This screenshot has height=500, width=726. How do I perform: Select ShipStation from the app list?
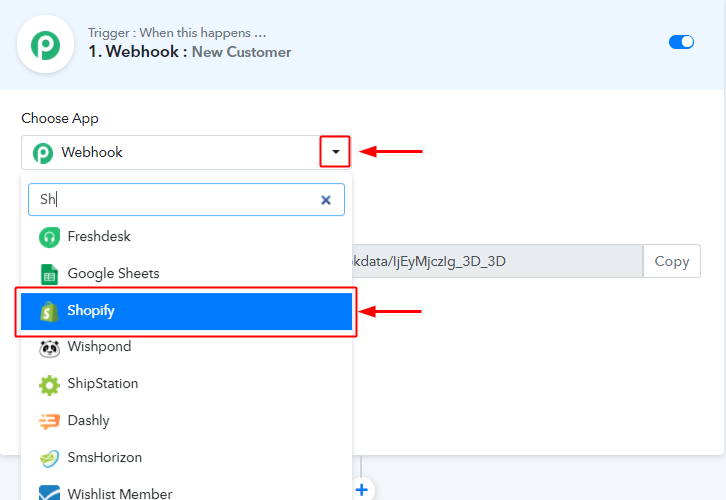pyautogui.click(x=186, y=384)
